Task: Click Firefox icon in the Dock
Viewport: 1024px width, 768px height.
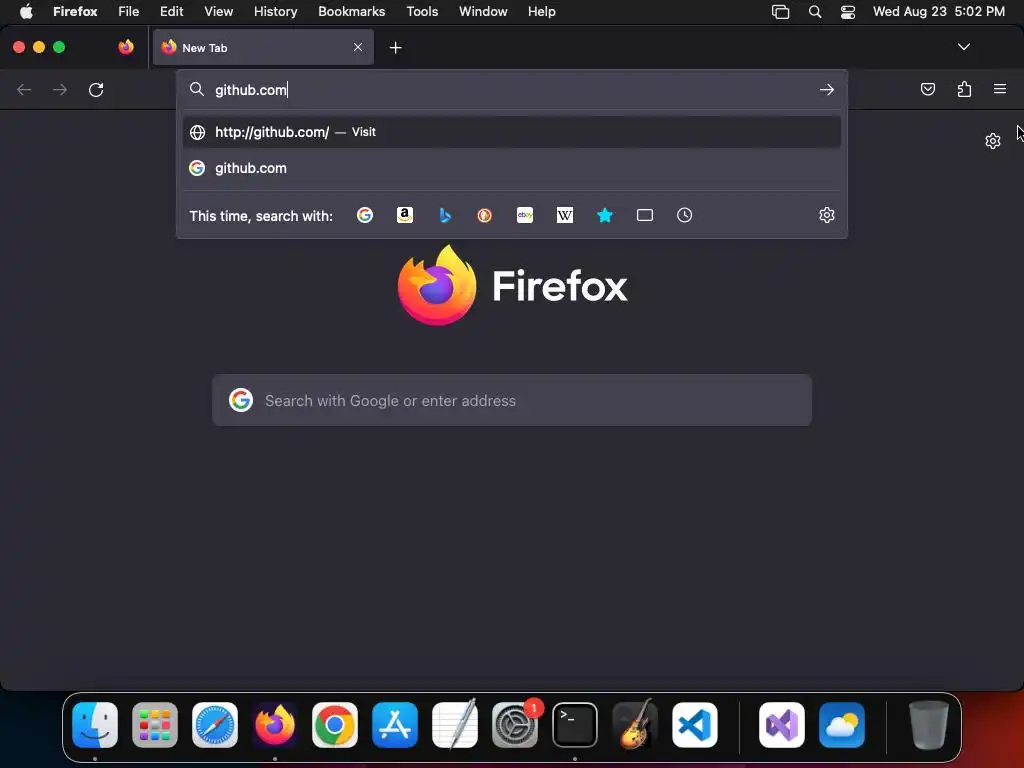Action: (x=275, y=725)
